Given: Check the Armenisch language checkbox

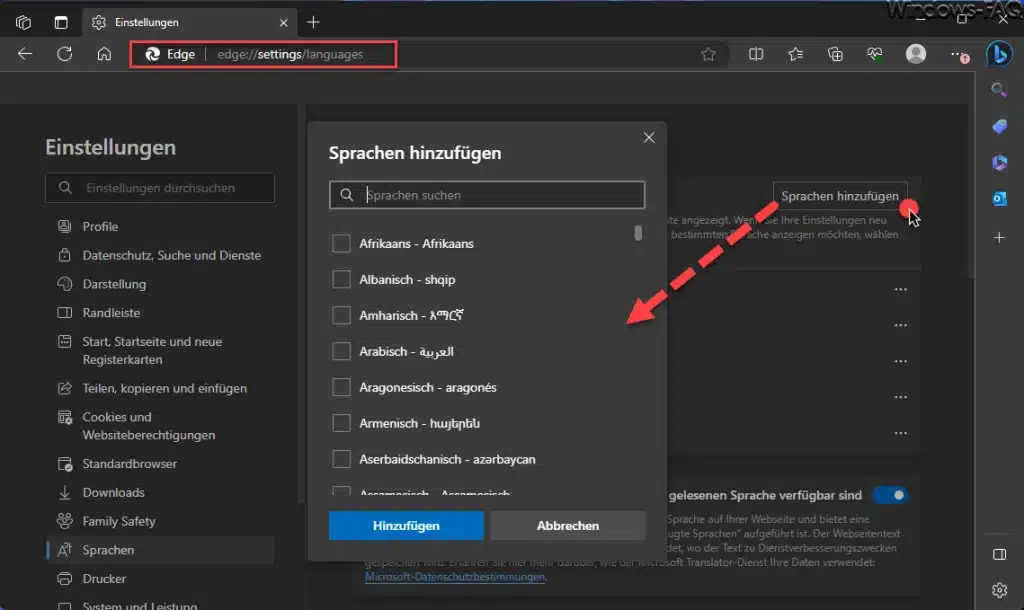Looking at the screenshot, I should tap(342, 423).
